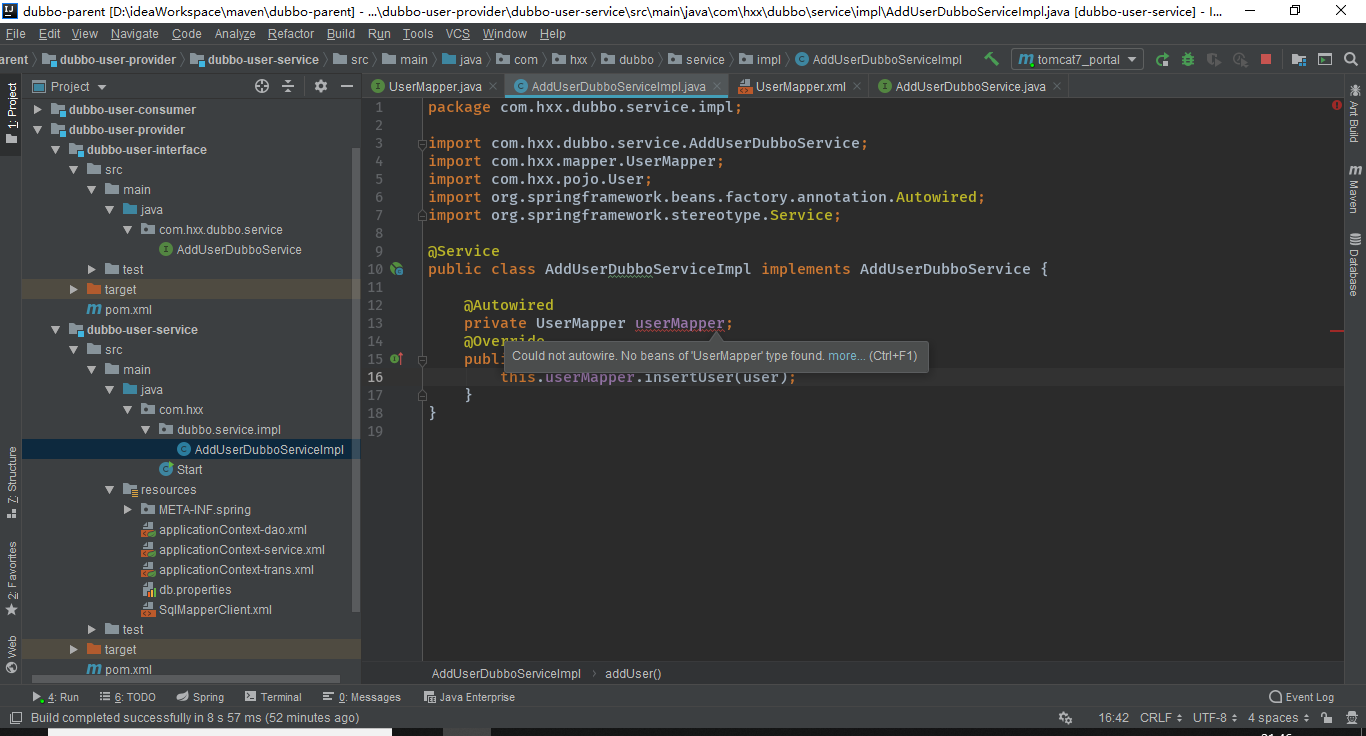This screenshot has width=1366, height=736.
Task: Open the Refactor menu
Action: pyautogui.click(x=291, y=34)
